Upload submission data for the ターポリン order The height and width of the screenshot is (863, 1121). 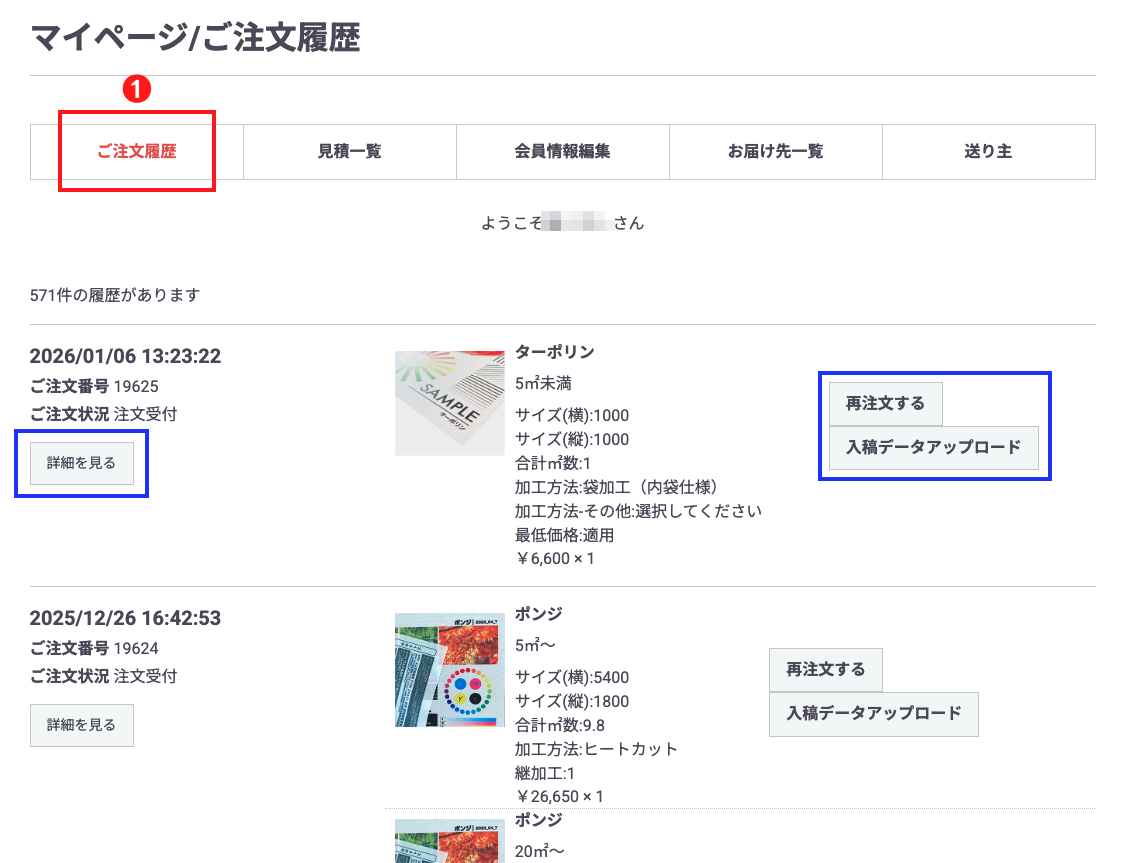click(x=933, y=448)
